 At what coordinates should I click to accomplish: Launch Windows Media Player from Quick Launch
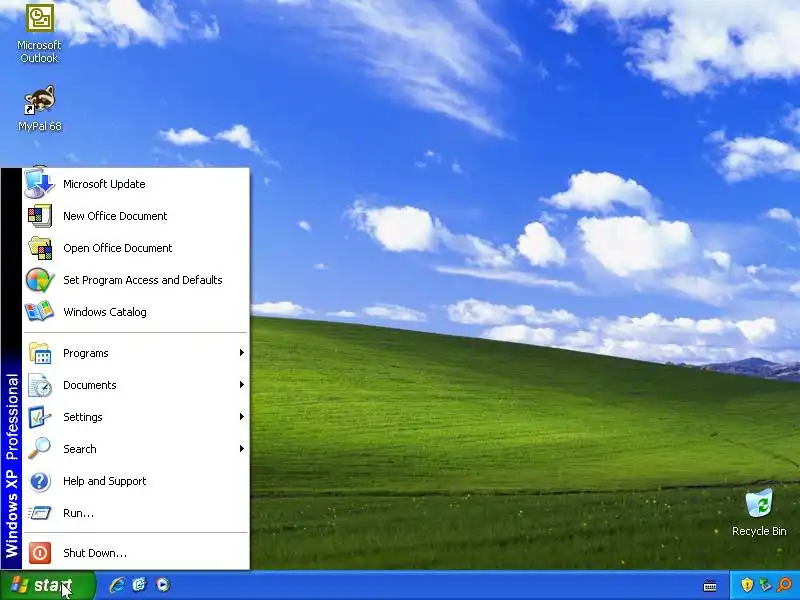pos(162,585)
